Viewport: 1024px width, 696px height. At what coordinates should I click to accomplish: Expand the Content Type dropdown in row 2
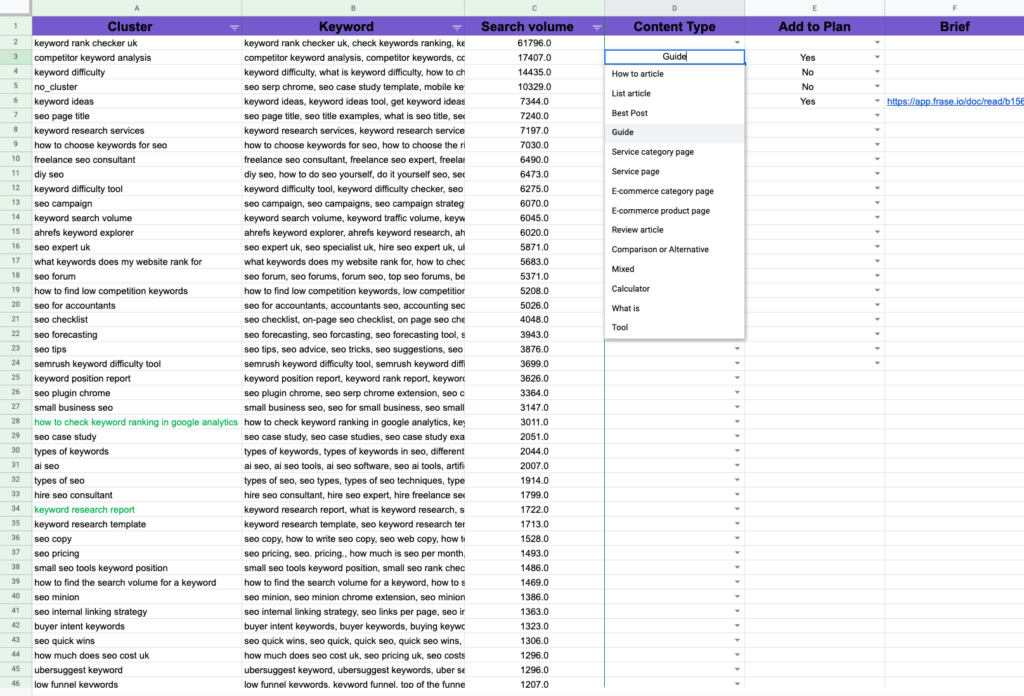[737, 43]
